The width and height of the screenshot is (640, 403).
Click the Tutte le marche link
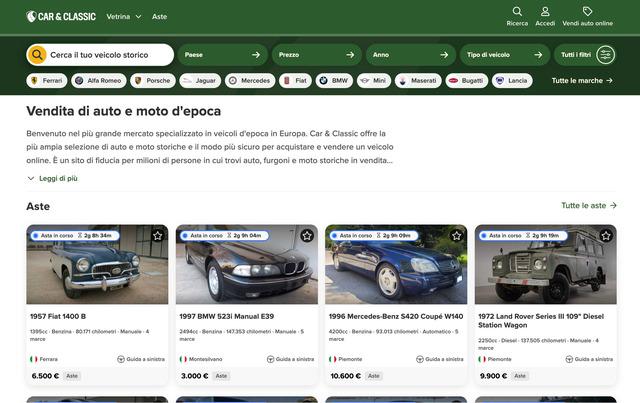tap(582, 80)
